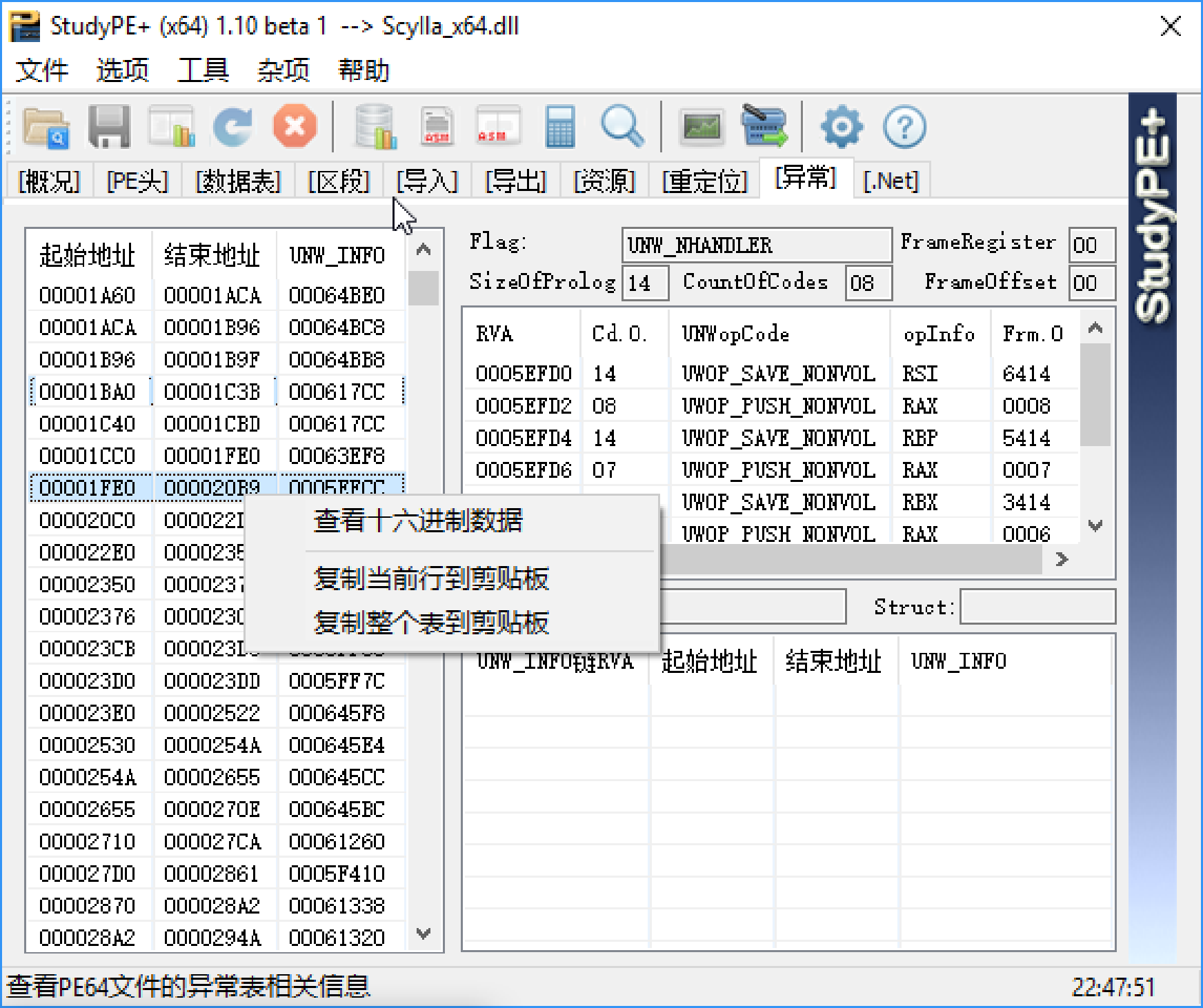Open the 文件 menu
Screen dimensions: 1203x1008
[42, 70]
